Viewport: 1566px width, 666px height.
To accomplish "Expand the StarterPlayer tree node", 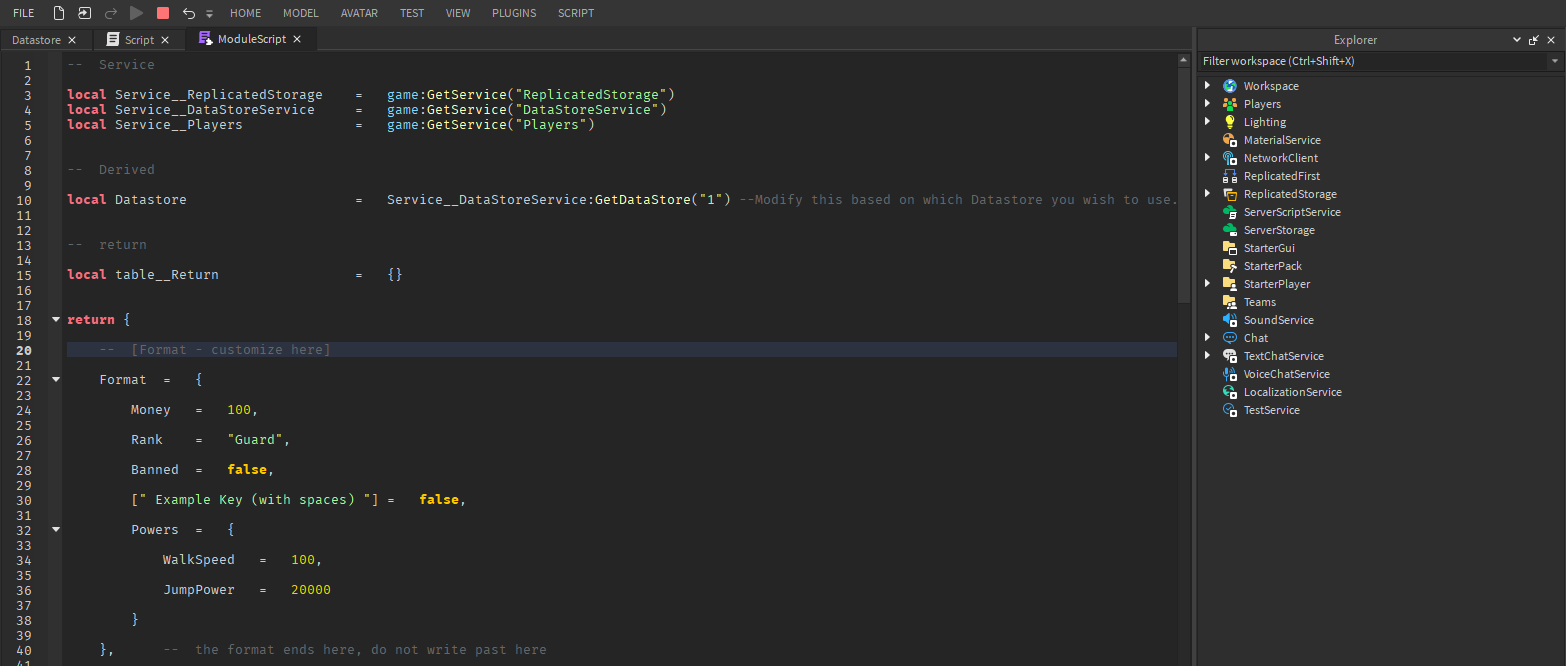I will coord(1208,284).
